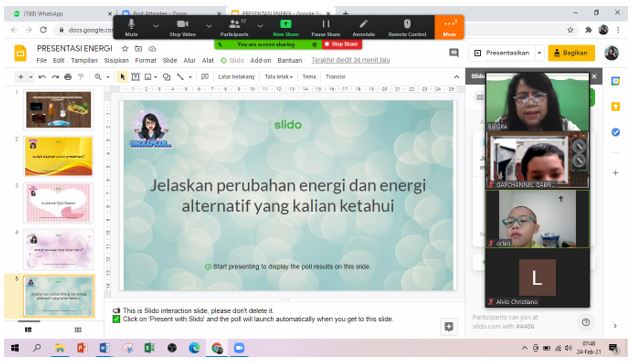Click the print icon in Slides toolbar
The width and height of the screenshot is (636, 363).
(x=68, y=77)
